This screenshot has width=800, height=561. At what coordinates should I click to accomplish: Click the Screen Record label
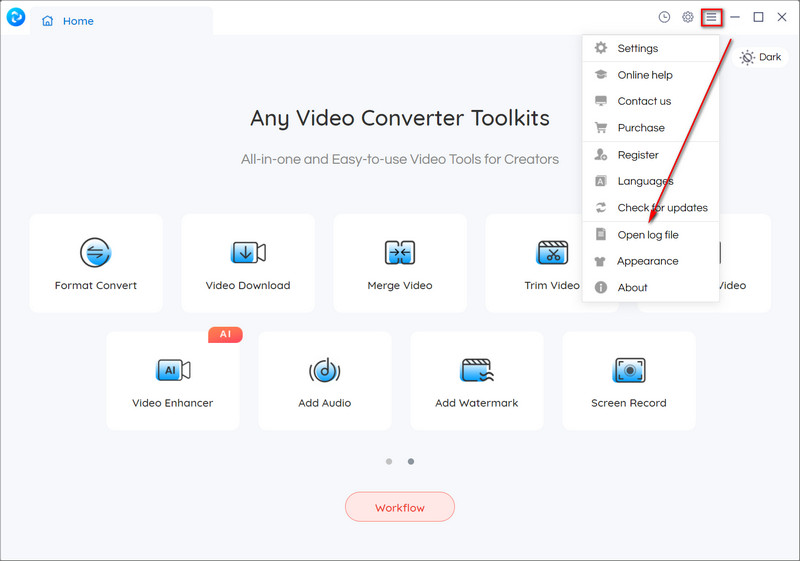point(629,403)
